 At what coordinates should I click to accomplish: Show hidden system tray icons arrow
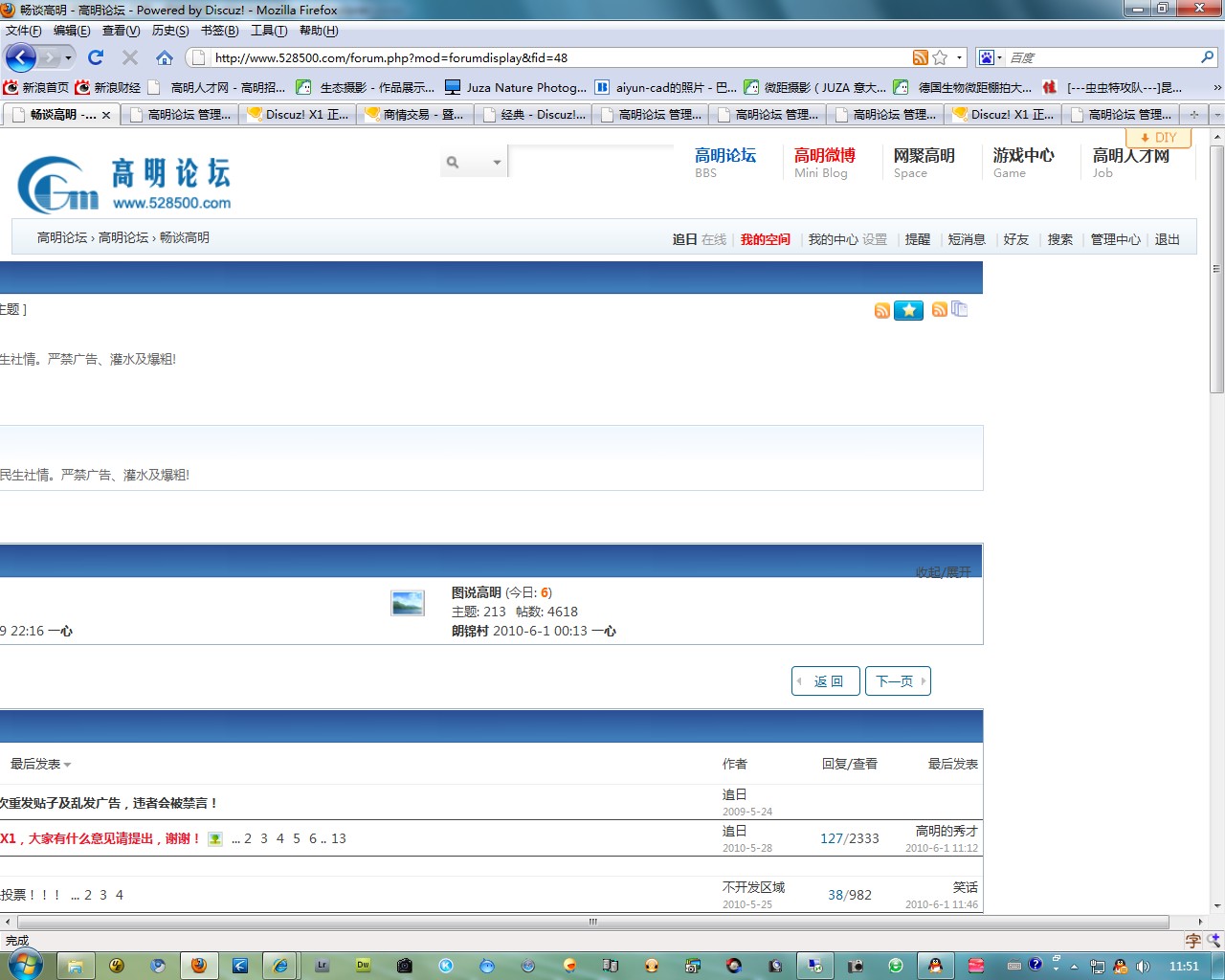pyautogui.click(x=1074, y=967)
